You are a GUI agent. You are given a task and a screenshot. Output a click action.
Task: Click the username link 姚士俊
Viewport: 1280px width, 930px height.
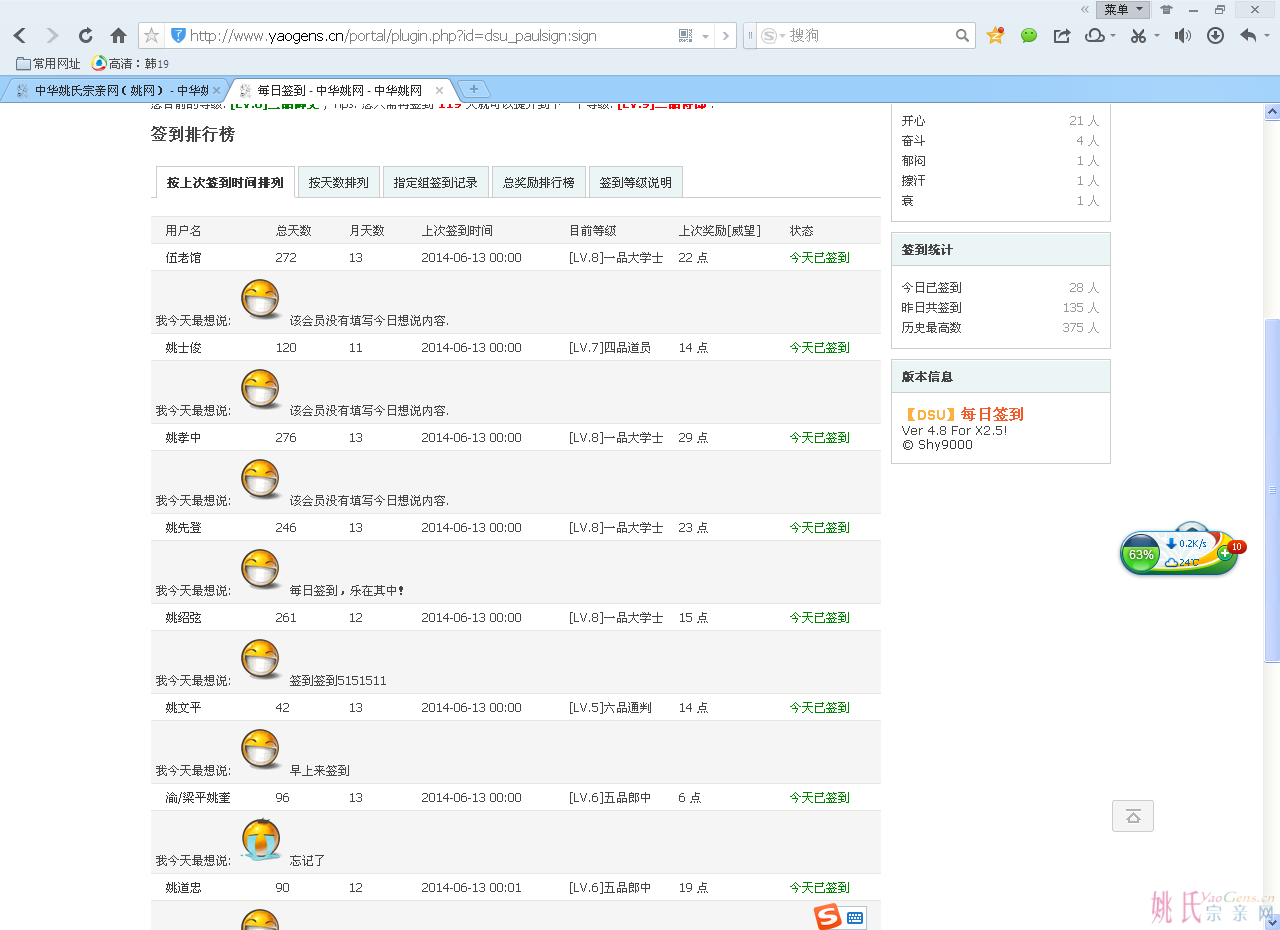(x=183, y=348)
